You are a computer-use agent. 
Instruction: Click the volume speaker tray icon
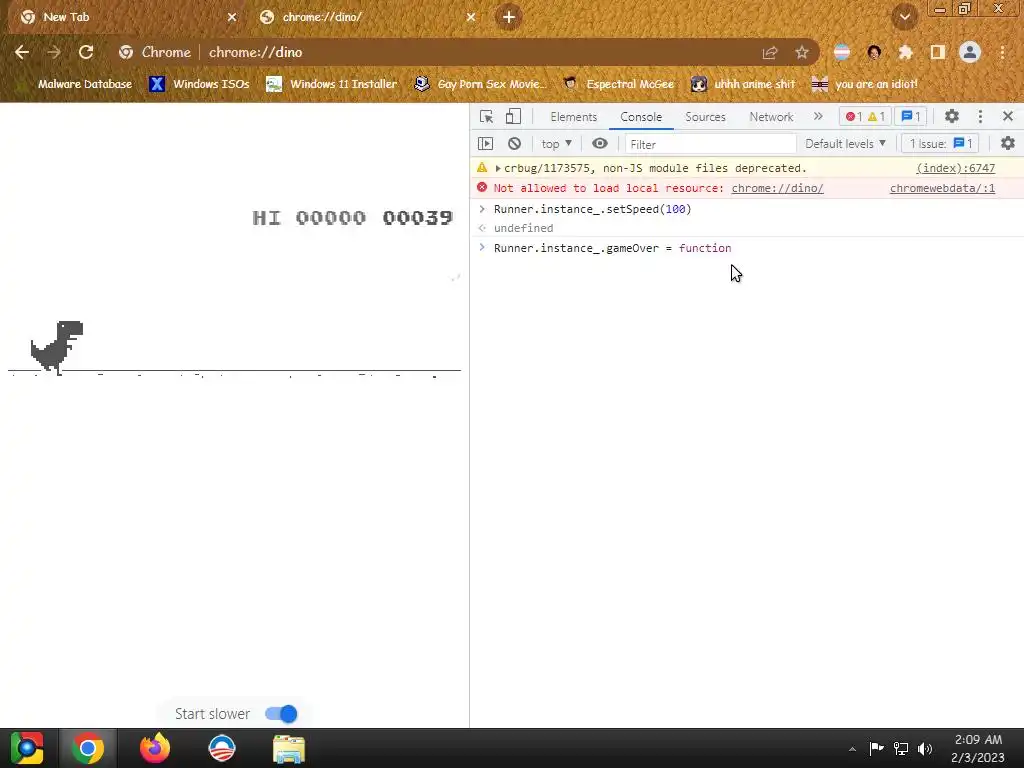click(925, 748)
